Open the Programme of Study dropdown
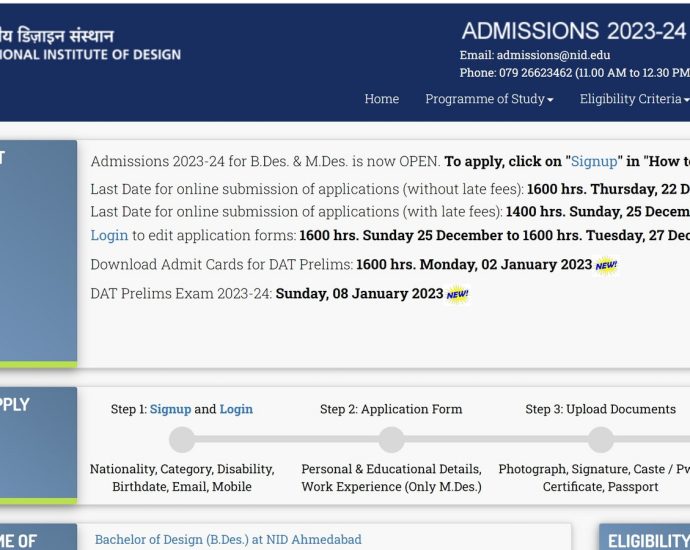The image size is (690, 550). click(x=489, y=99)
